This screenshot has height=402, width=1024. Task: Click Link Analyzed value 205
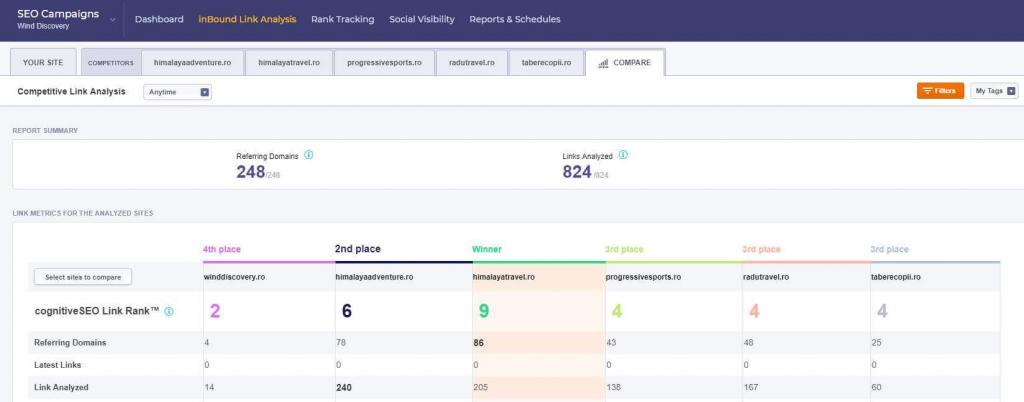pyautogui.click(x=481, y=387)
